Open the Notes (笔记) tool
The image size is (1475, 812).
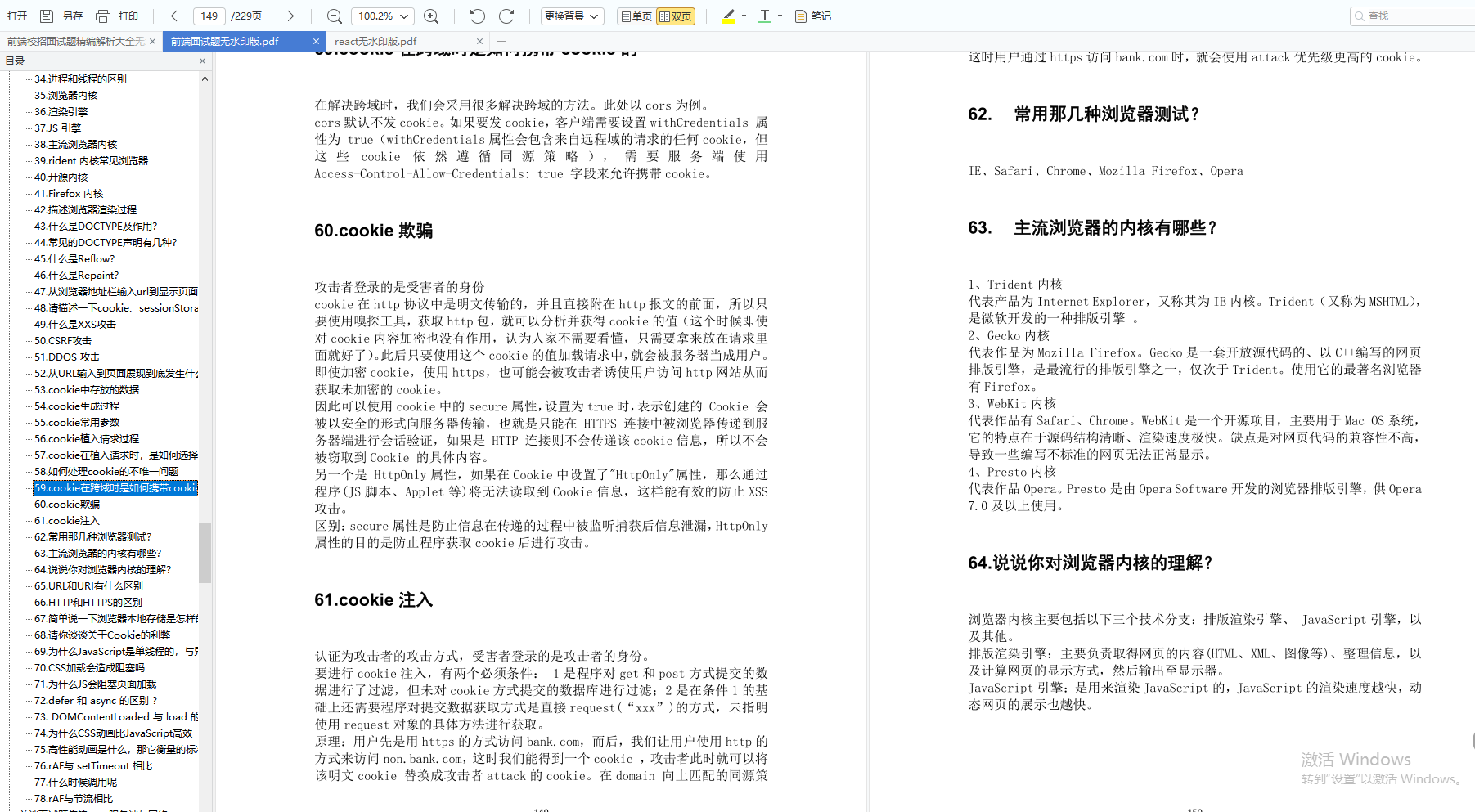(812, 16)
